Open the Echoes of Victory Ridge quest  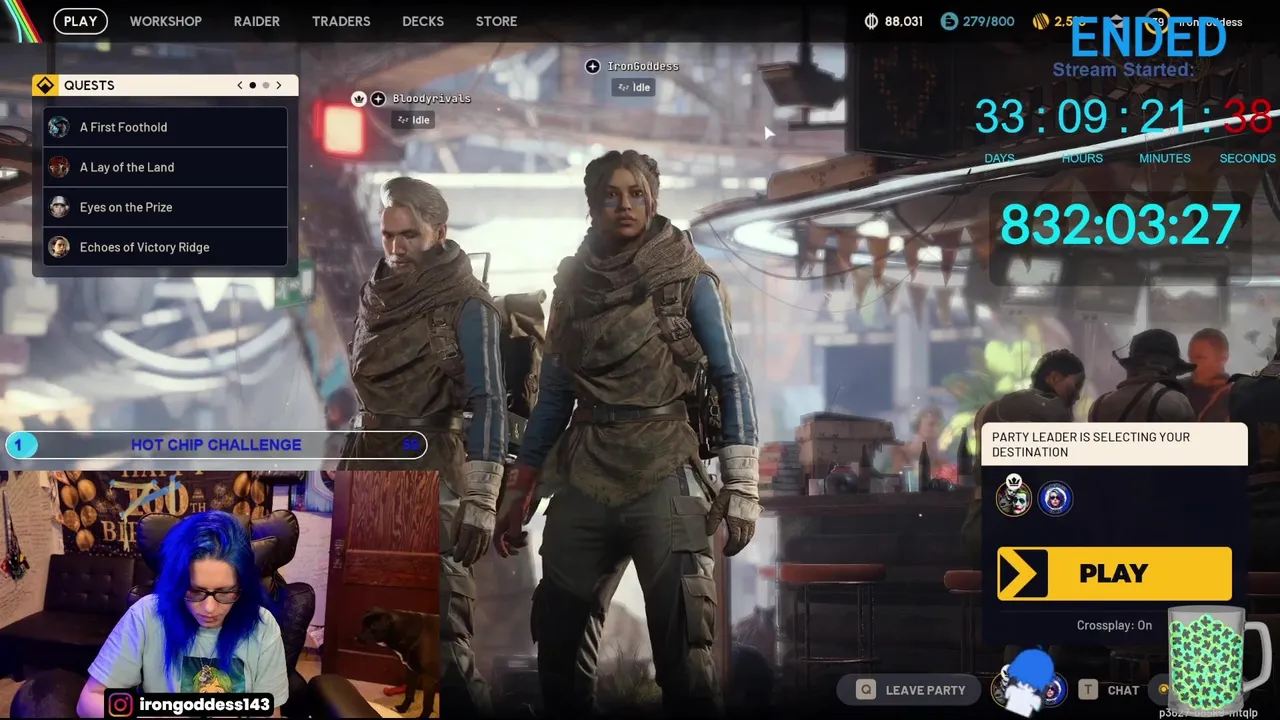click(165, 247)
